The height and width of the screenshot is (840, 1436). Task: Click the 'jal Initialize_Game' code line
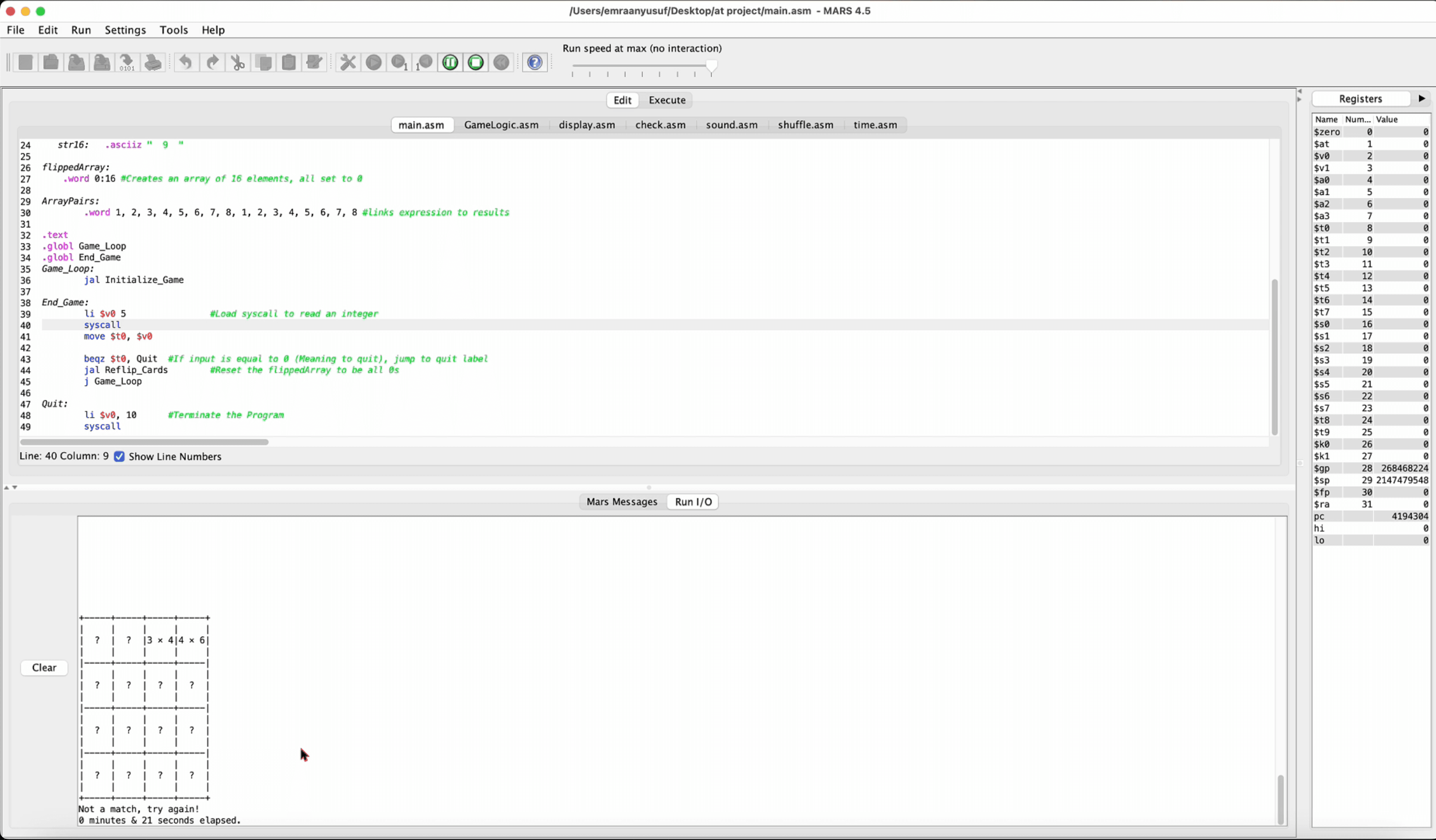134,280
